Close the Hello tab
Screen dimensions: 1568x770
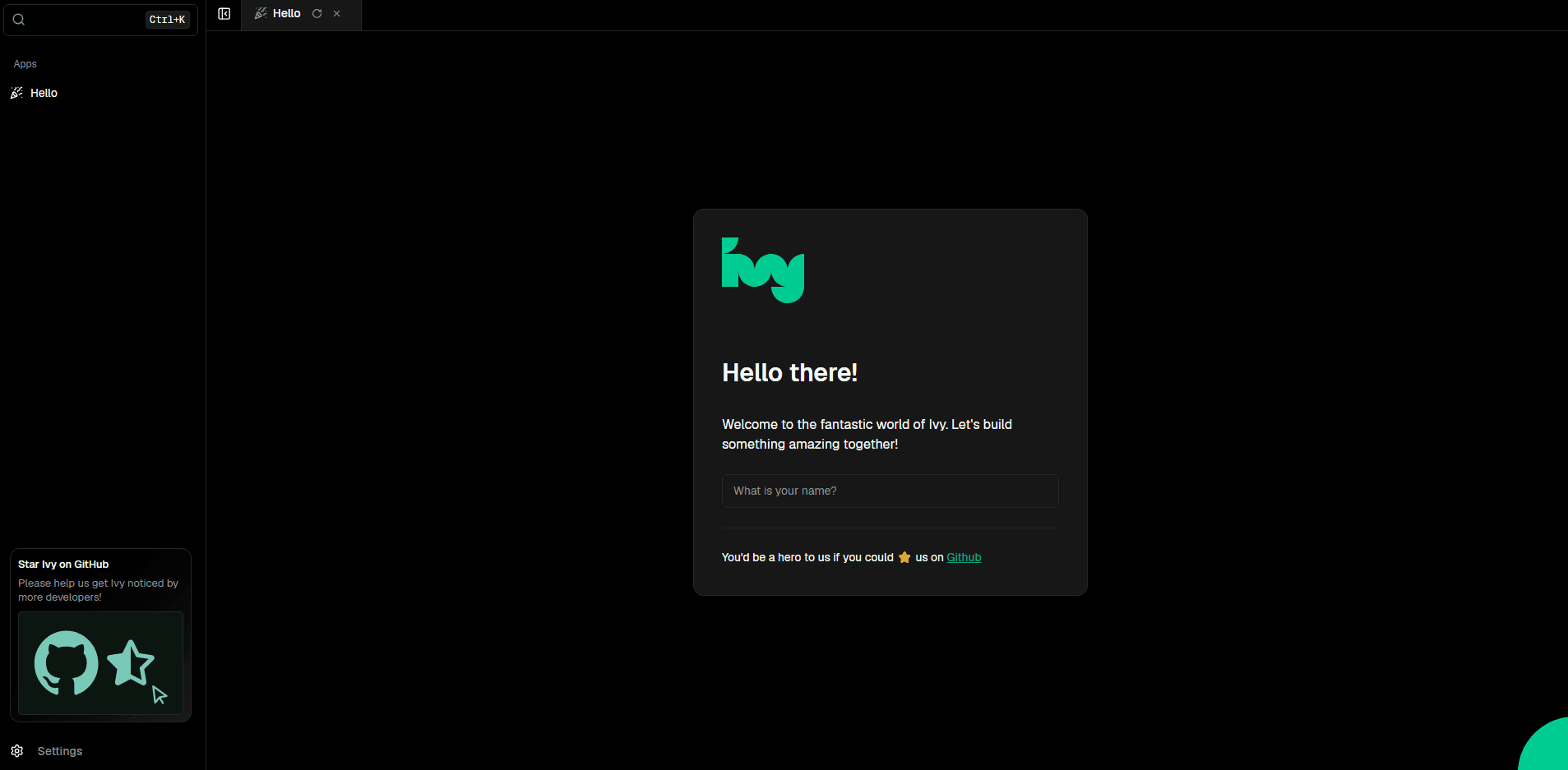(336, 14)
